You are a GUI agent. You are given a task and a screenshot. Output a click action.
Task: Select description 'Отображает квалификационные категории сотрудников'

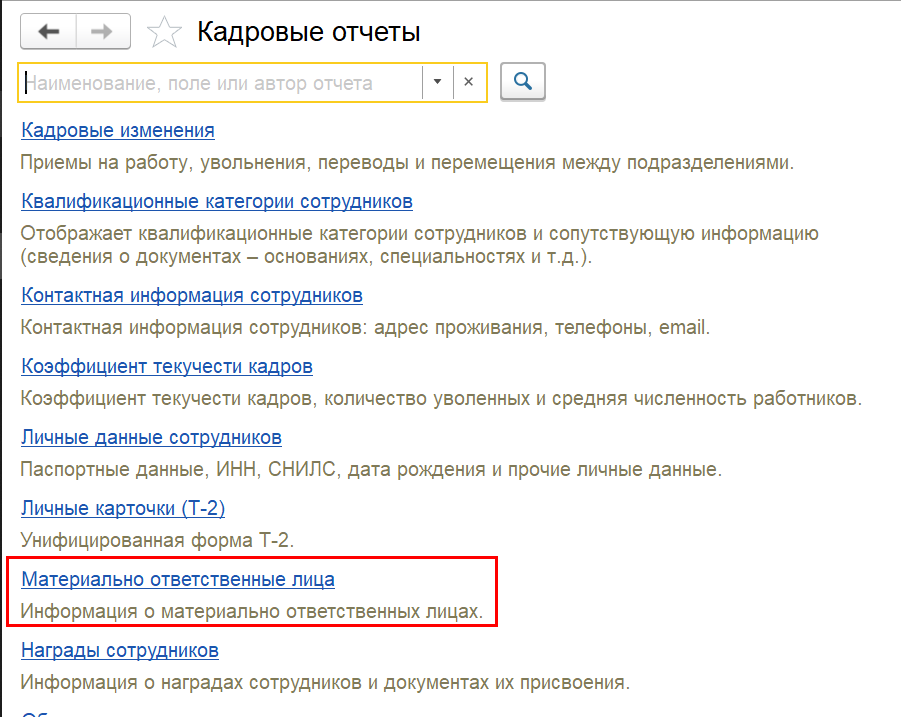(x=419, y=245)
